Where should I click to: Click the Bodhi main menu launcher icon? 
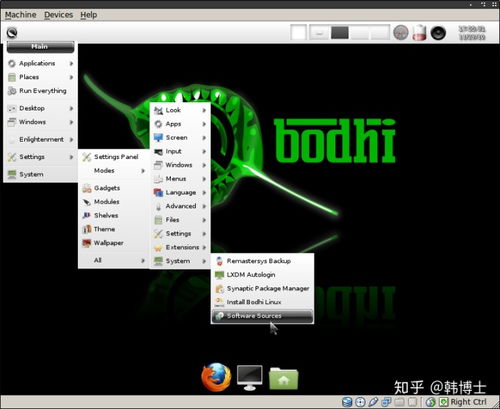12,33
